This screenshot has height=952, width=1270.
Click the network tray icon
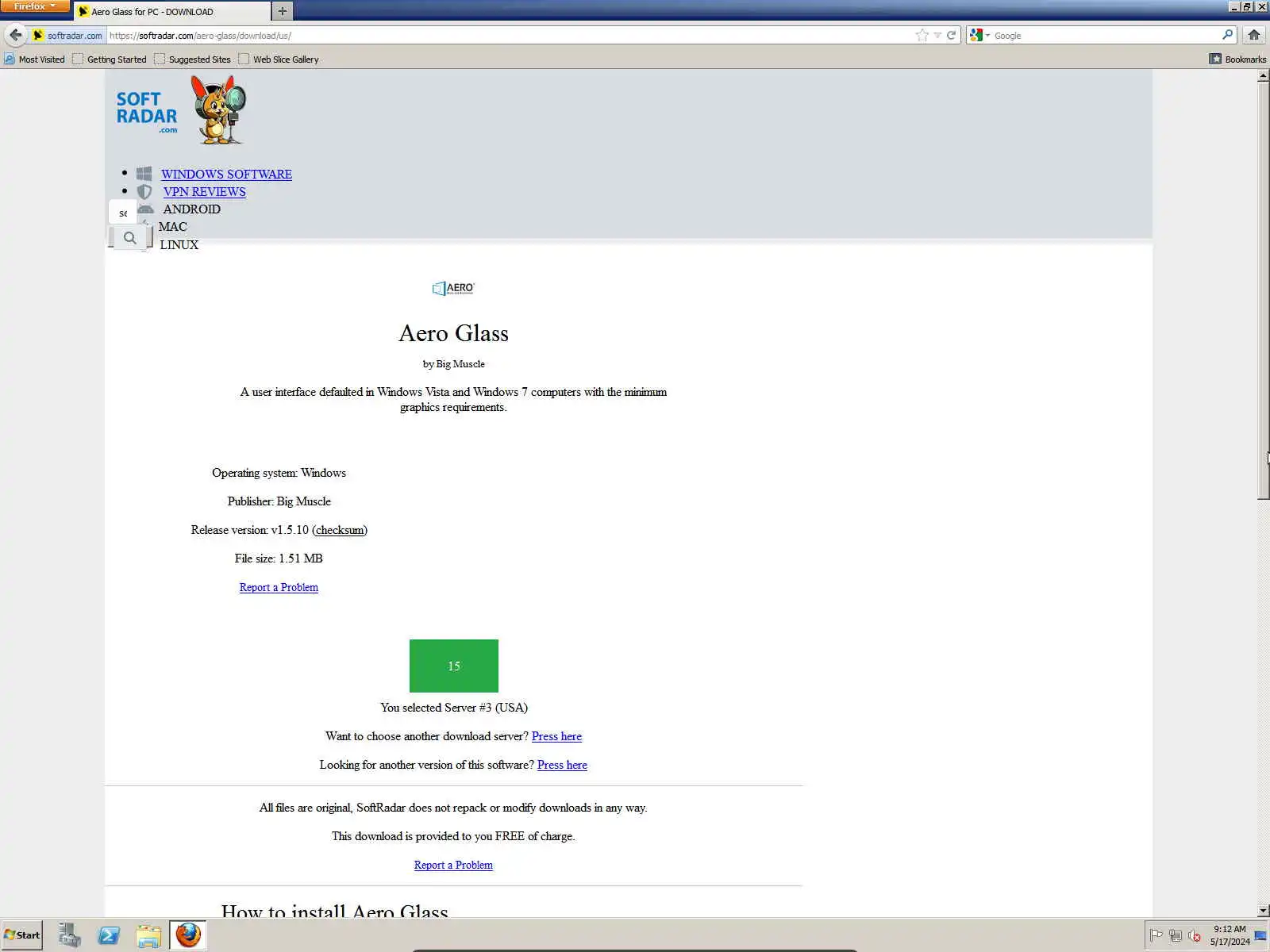[x=1176, y=935]
